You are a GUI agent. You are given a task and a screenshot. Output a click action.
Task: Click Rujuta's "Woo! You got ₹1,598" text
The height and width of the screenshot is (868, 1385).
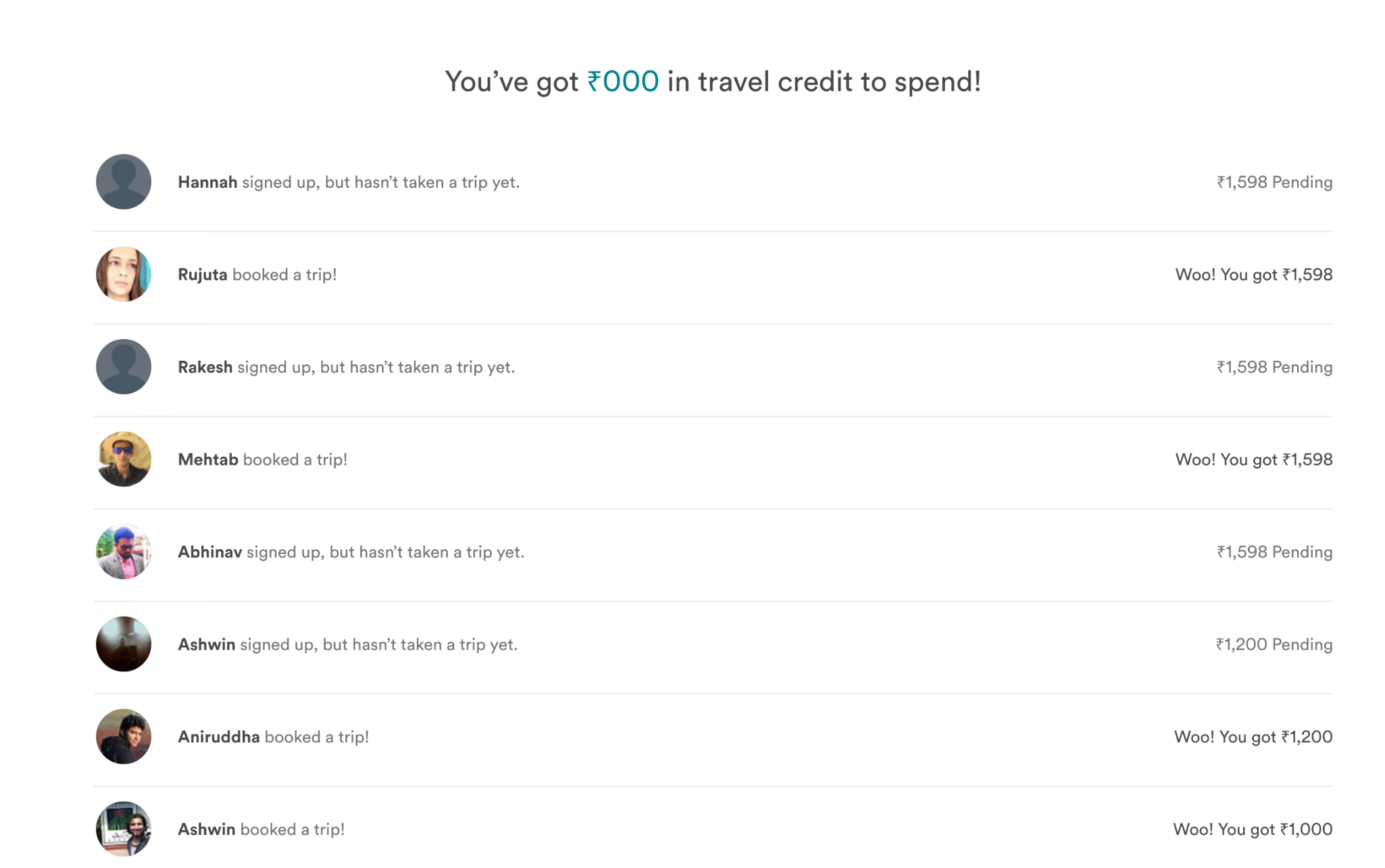pyautogui.click(x=1253, y=275)
